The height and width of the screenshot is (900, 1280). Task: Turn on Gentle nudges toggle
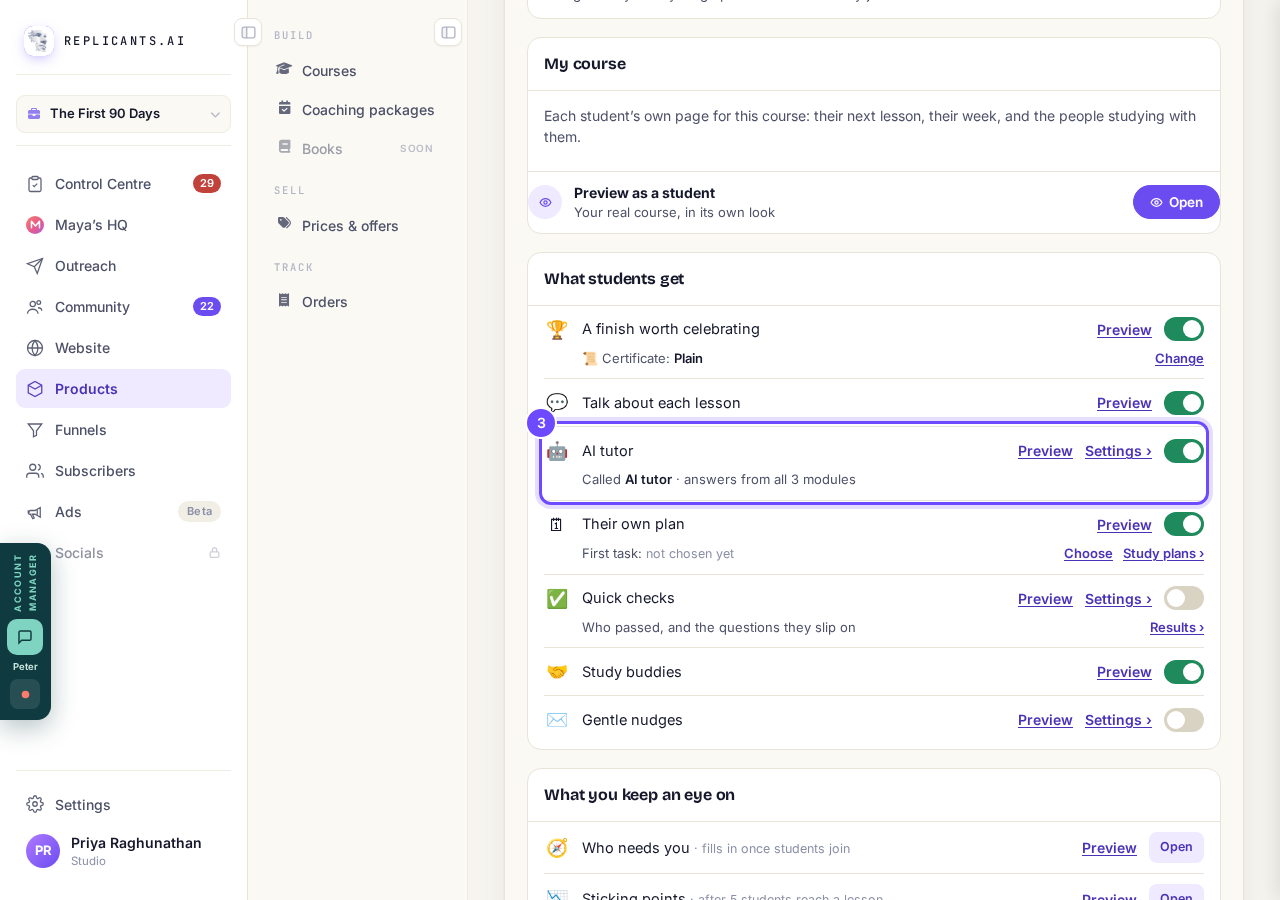pos(1184,720)
